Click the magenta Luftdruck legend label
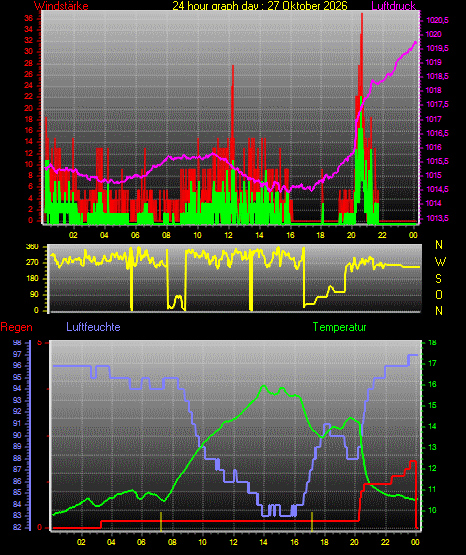Screen dimensions: 466x555 393,6
